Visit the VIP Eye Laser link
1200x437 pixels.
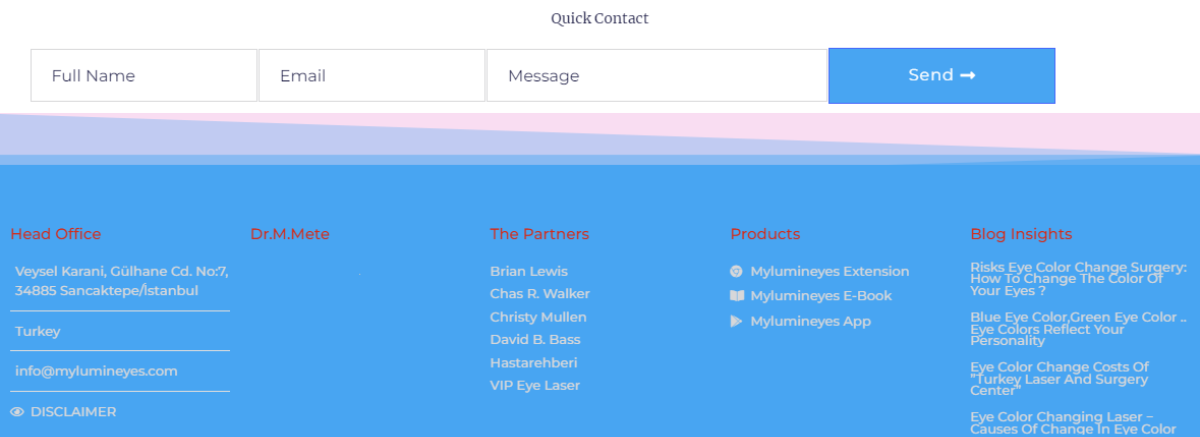pyautogui.click(x=535, y=386)
